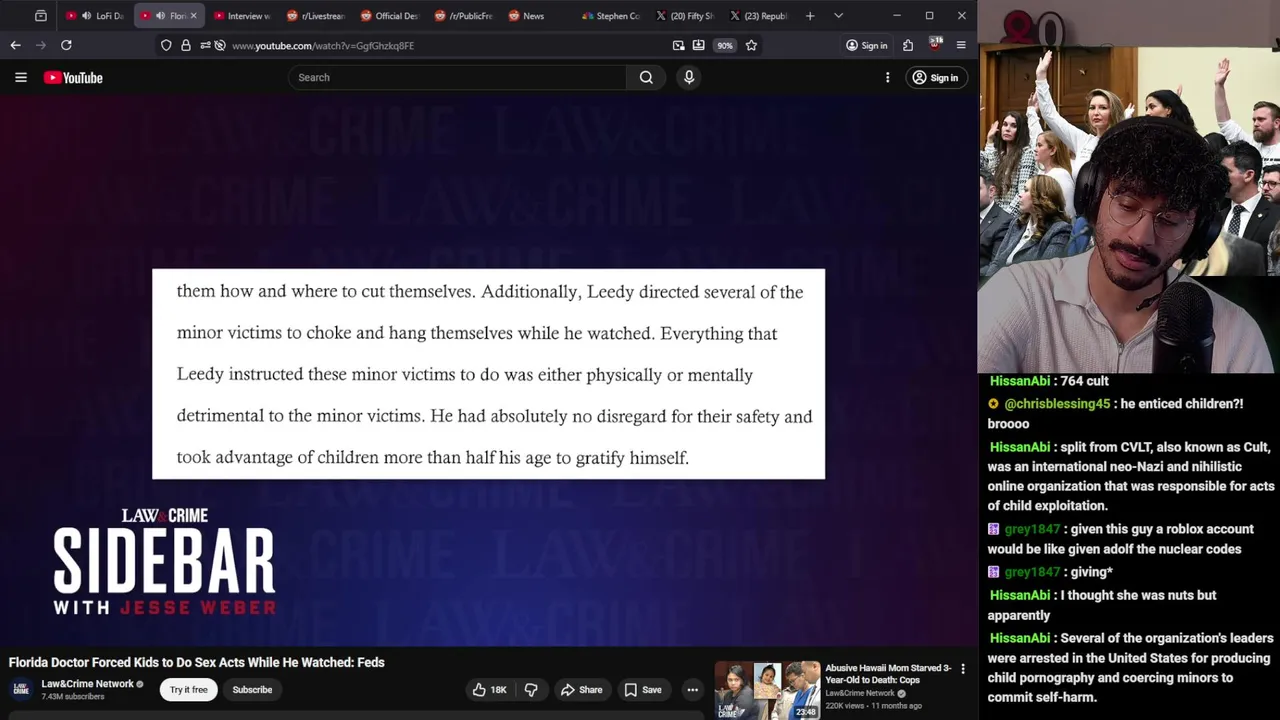Open the (23) Republi X tab
The width and height of the screenshot is (1280, 720).
click(x=759, y=16)
